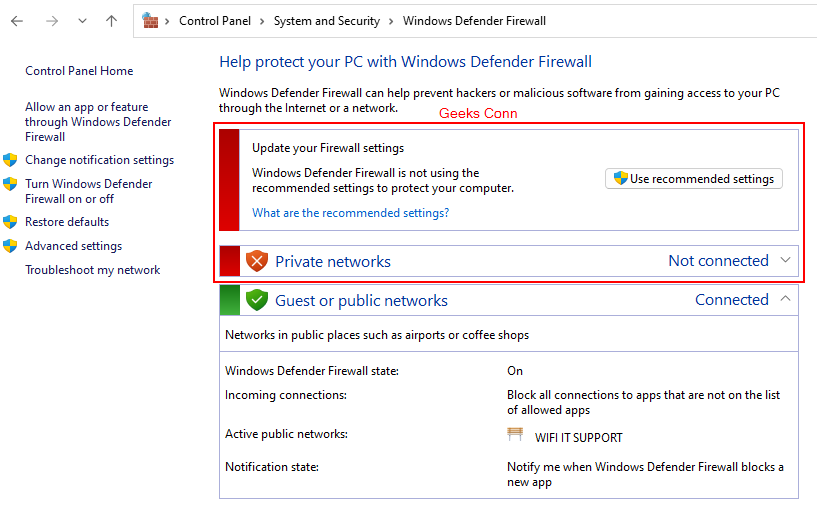Open the Recent locations dropdown arrow

coord(82,21)
